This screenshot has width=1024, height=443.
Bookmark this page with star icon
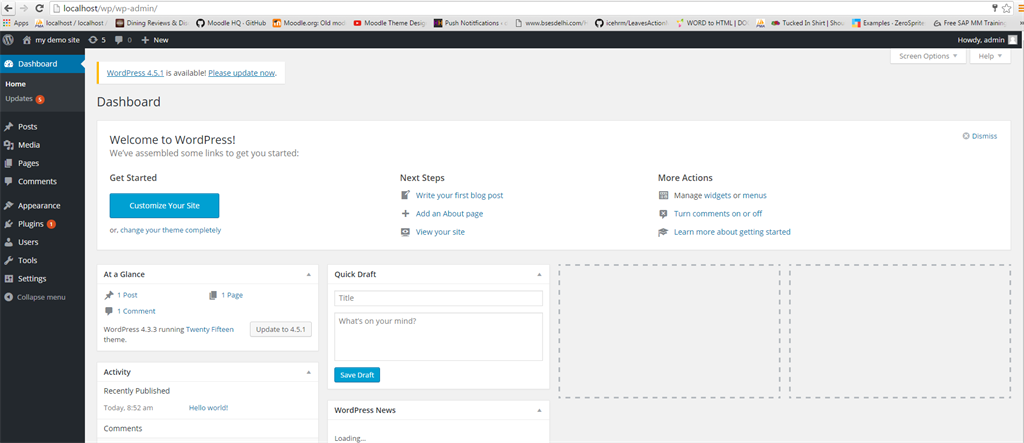tap(1006, 8)
